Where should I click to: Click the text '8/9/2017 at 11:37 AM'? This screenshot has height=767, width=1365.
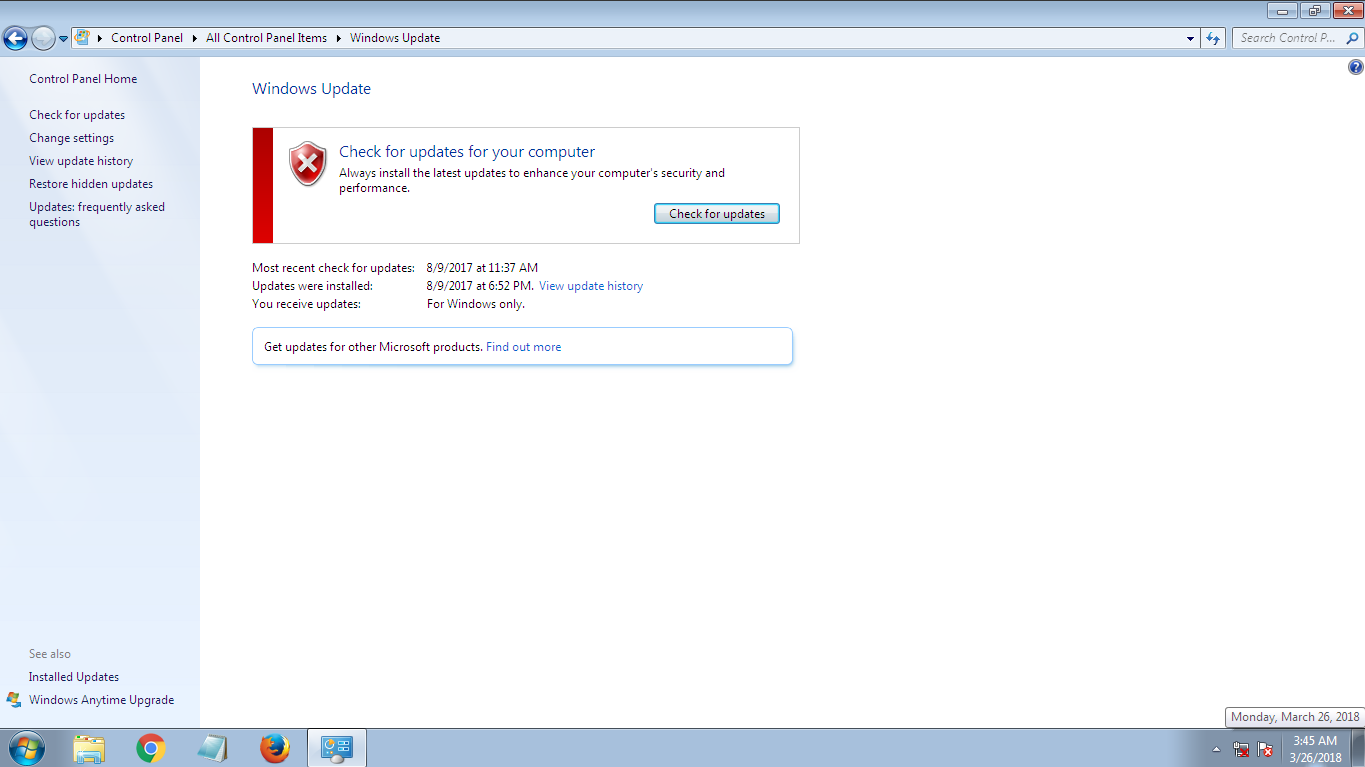pos(482,268)
